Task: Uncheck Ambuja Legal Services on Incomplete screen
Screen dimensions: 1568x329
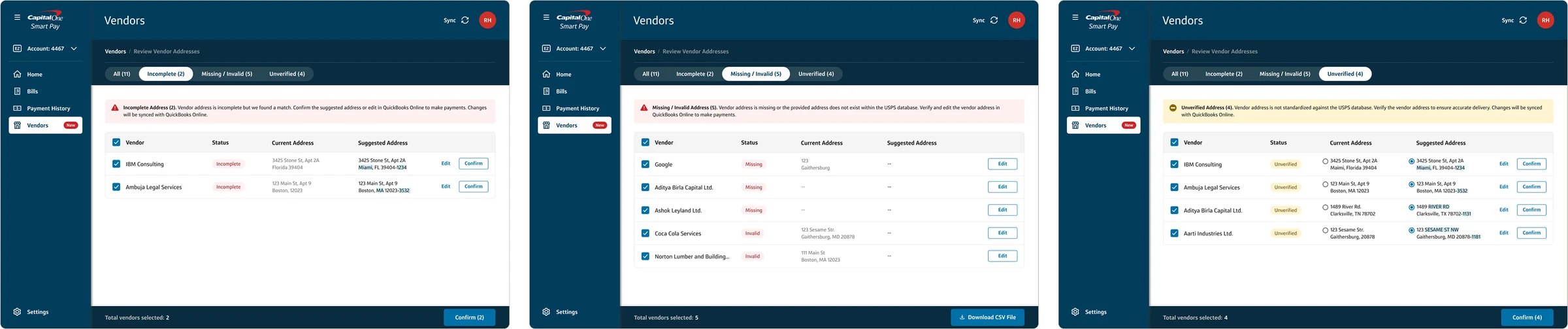Action: tap(116, 187)
